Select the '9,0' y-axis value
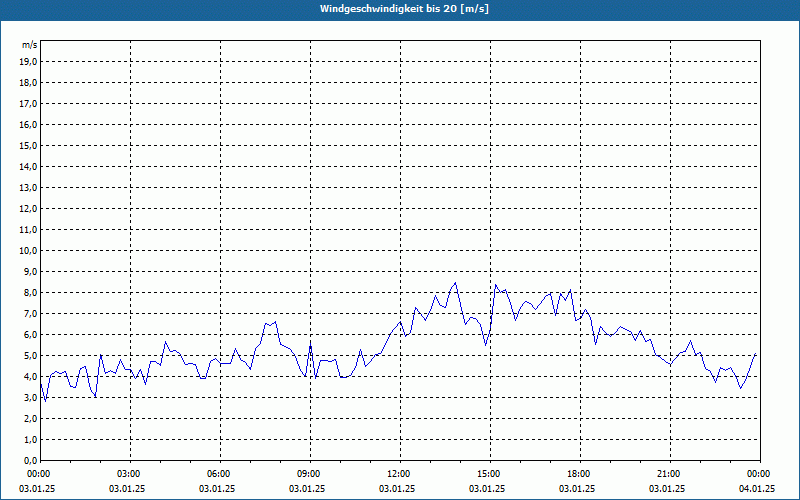This screenshot has height=500, width=800. click(x=31, y=271)
